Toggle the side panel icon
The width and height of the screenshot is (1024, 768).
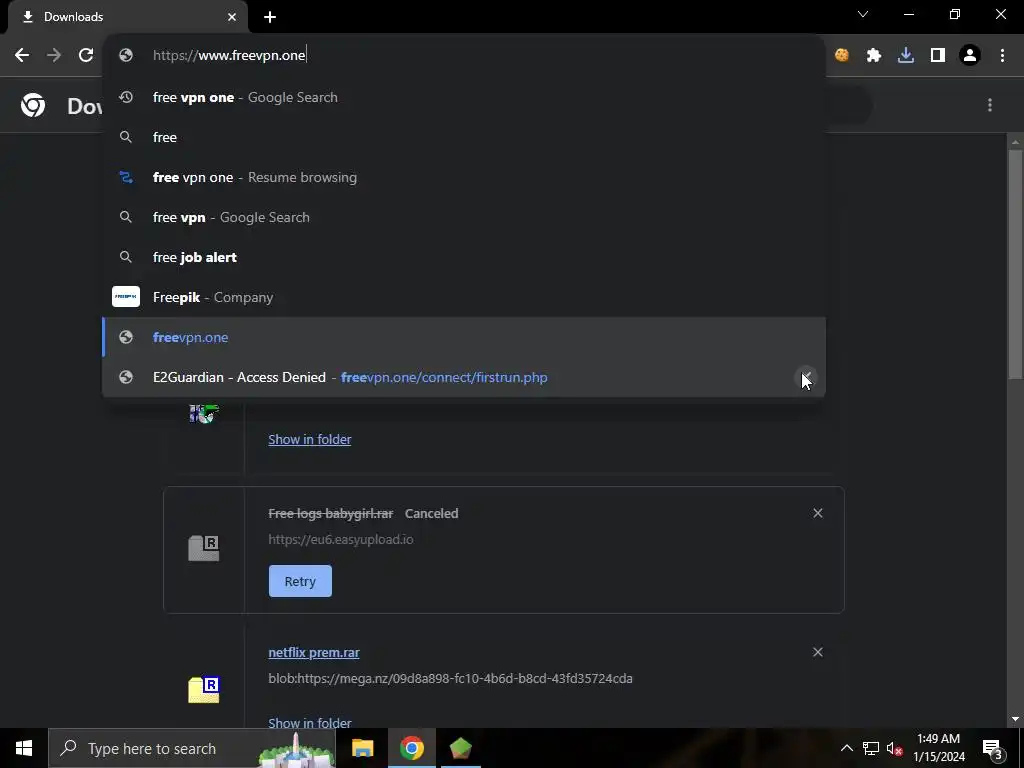tap(938, 56)
